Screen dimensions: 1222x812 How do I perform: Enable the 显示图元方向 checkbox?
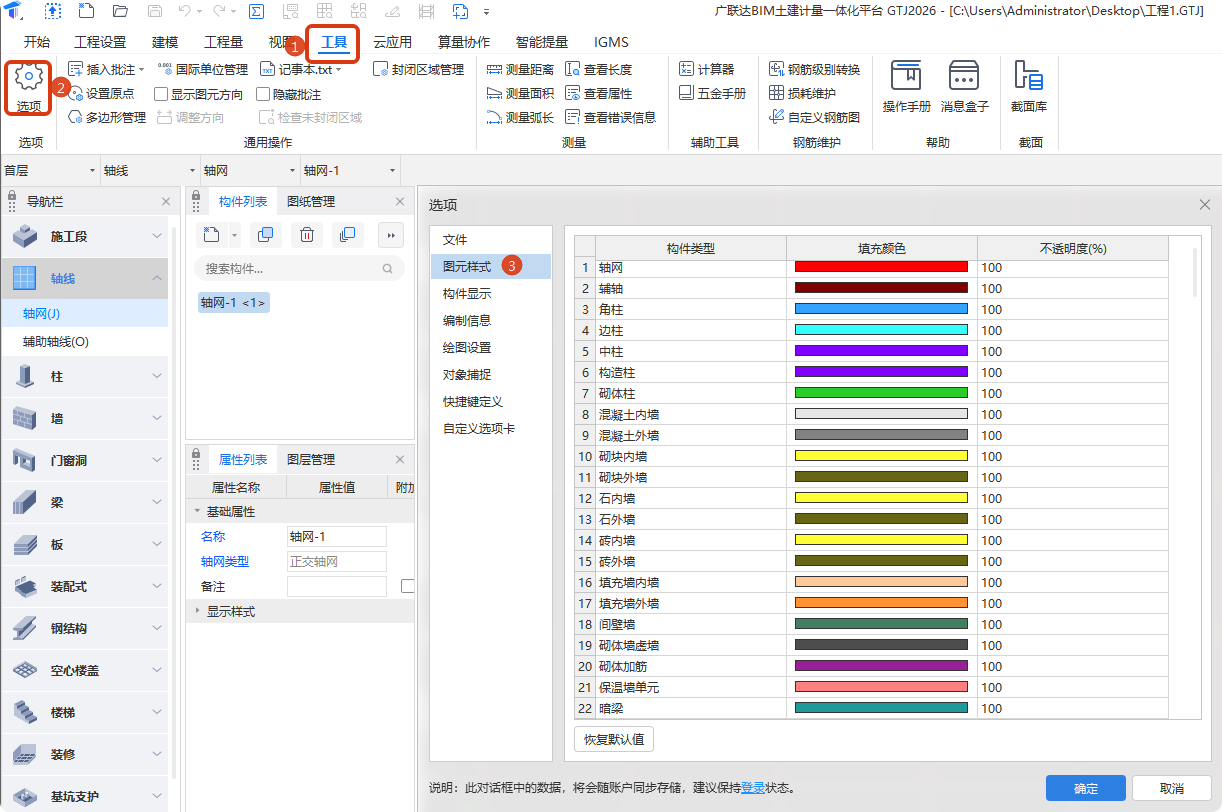coord(161,94)
